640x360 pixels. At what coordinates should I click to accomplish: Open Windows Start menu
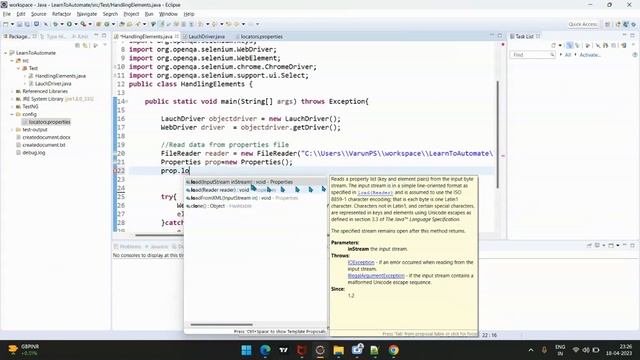(247, 350)
